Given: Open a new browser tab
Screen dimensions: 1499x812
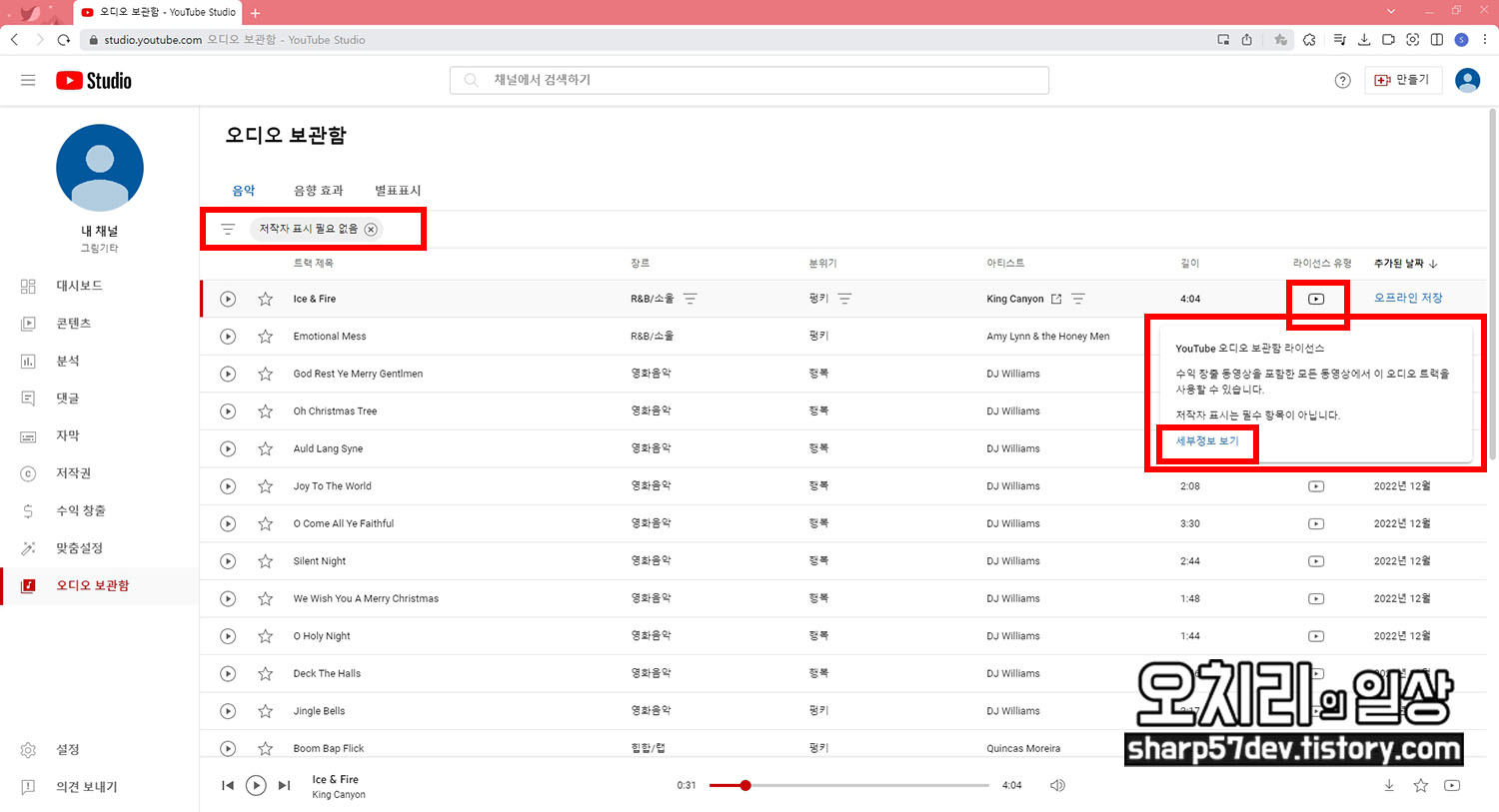Looking at the screenshot, I should (x=256, y=13).
